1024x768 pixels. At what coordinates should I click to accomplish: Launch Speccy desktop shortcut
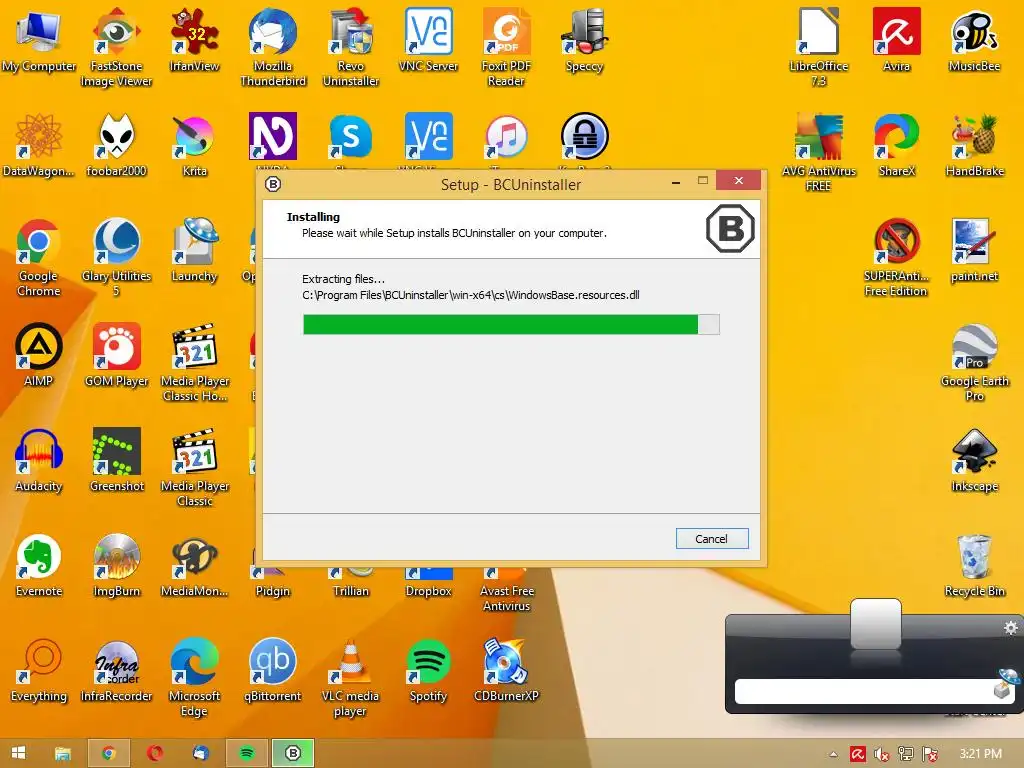coord(584,41)
